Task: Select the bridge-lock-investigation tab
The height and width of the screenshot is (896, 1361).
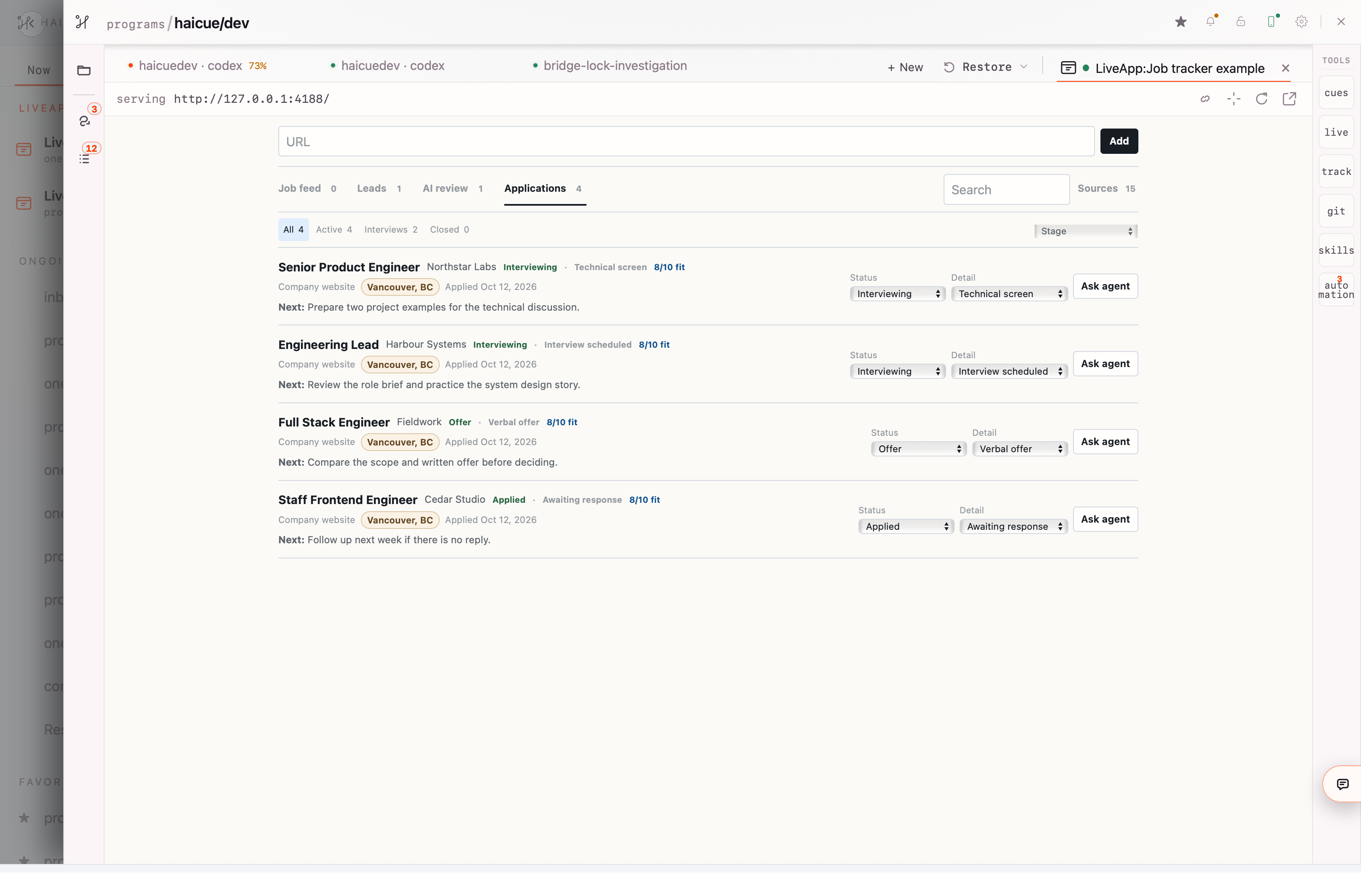Action: pyautogui.click(x=610, y=66)
